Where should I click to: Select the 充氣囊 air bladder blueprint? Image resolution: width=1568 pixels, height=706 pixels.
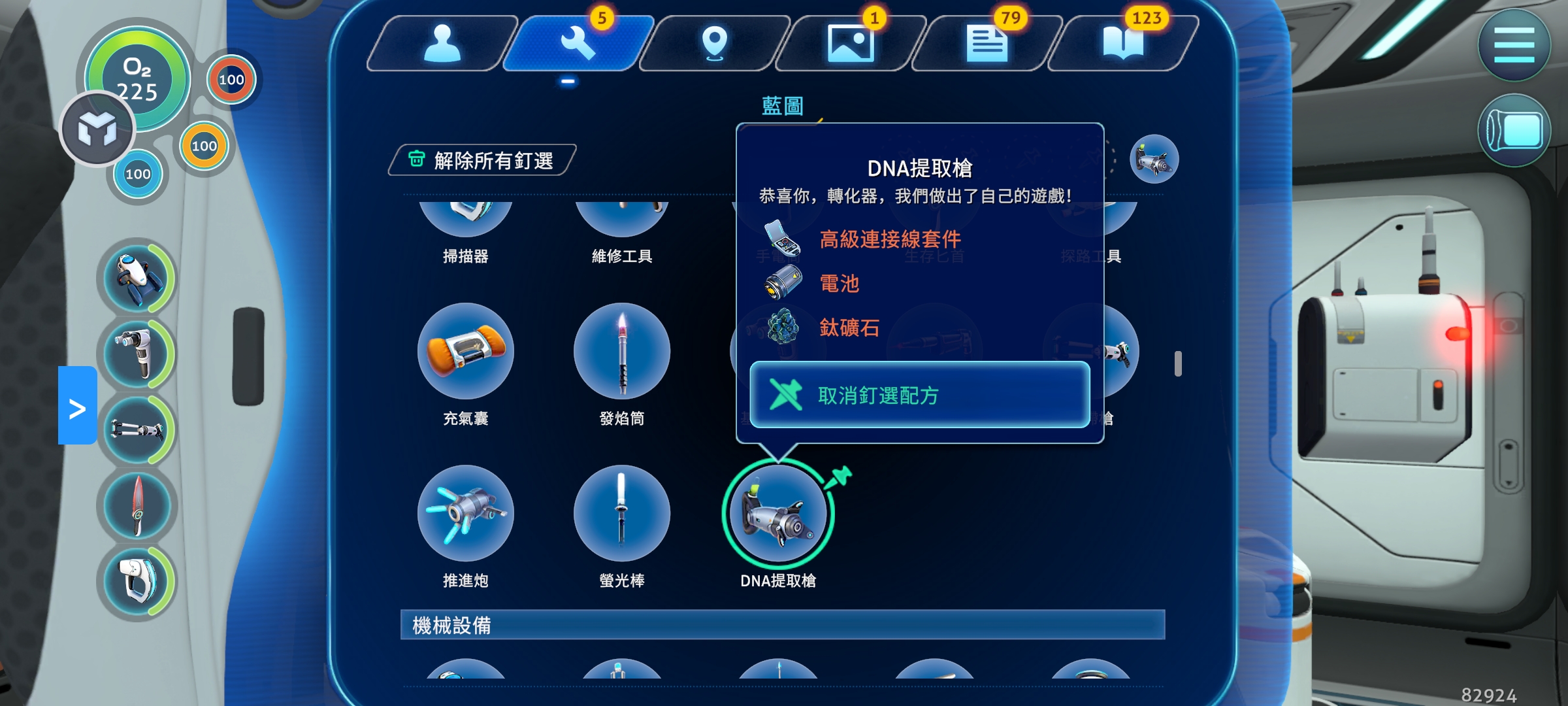pyautogui.click(x=465, y=352)
